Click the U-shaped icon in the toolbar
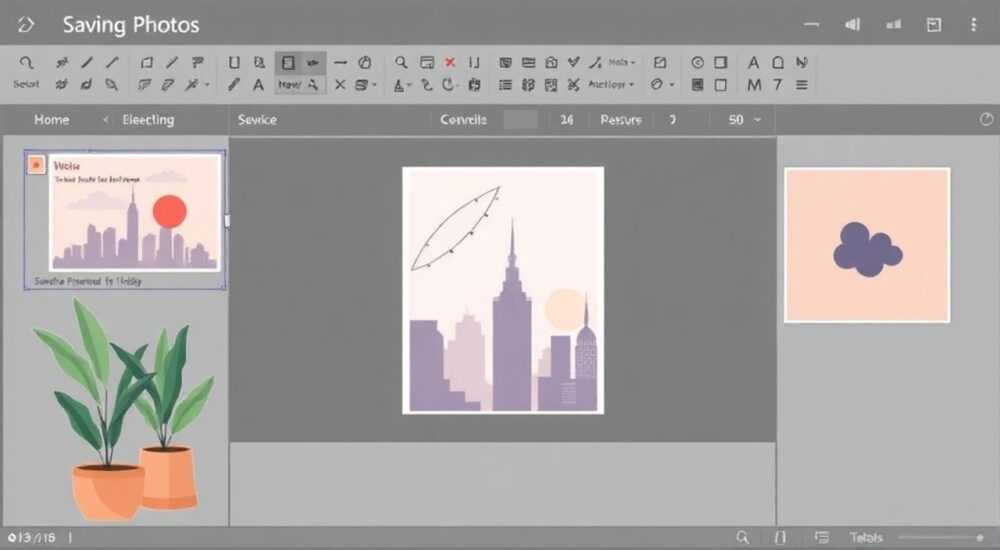This screenshot has width=1000, height=550. (x=234, y=62)
